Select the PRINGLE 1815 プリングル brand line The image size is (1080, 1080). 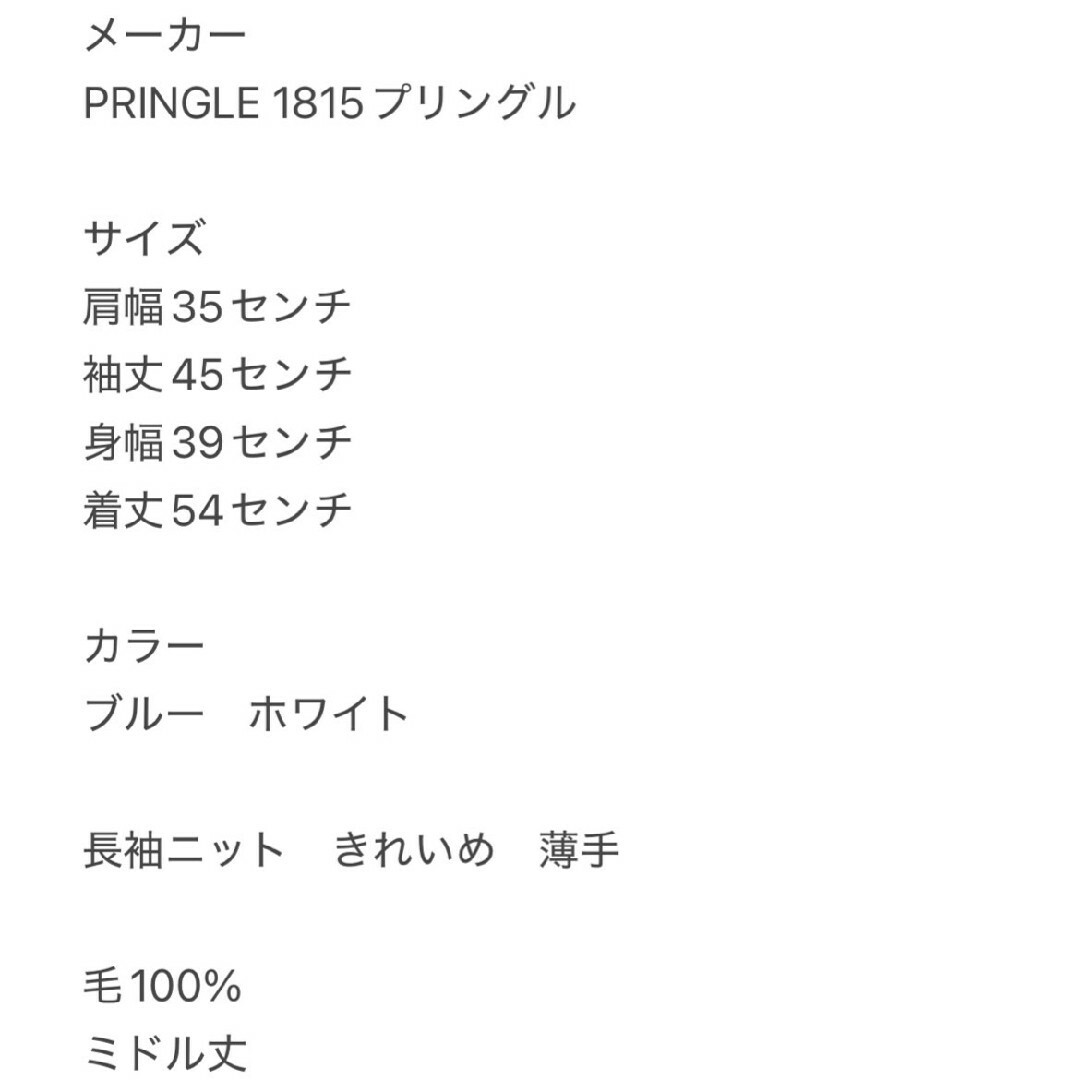click(x=329, y=103)
